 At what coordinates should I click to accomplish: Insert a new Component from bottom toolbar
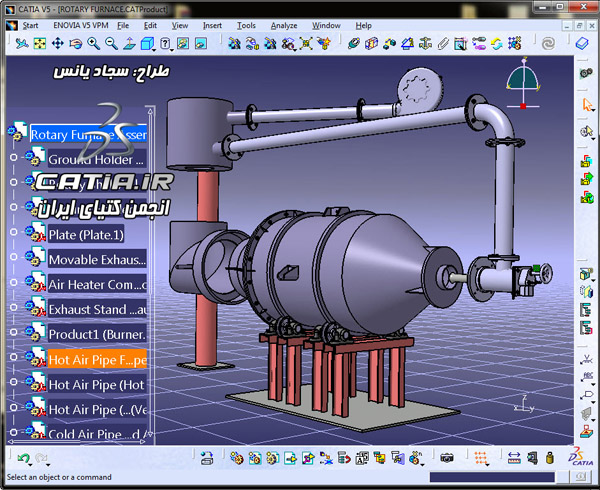(236, 457)
